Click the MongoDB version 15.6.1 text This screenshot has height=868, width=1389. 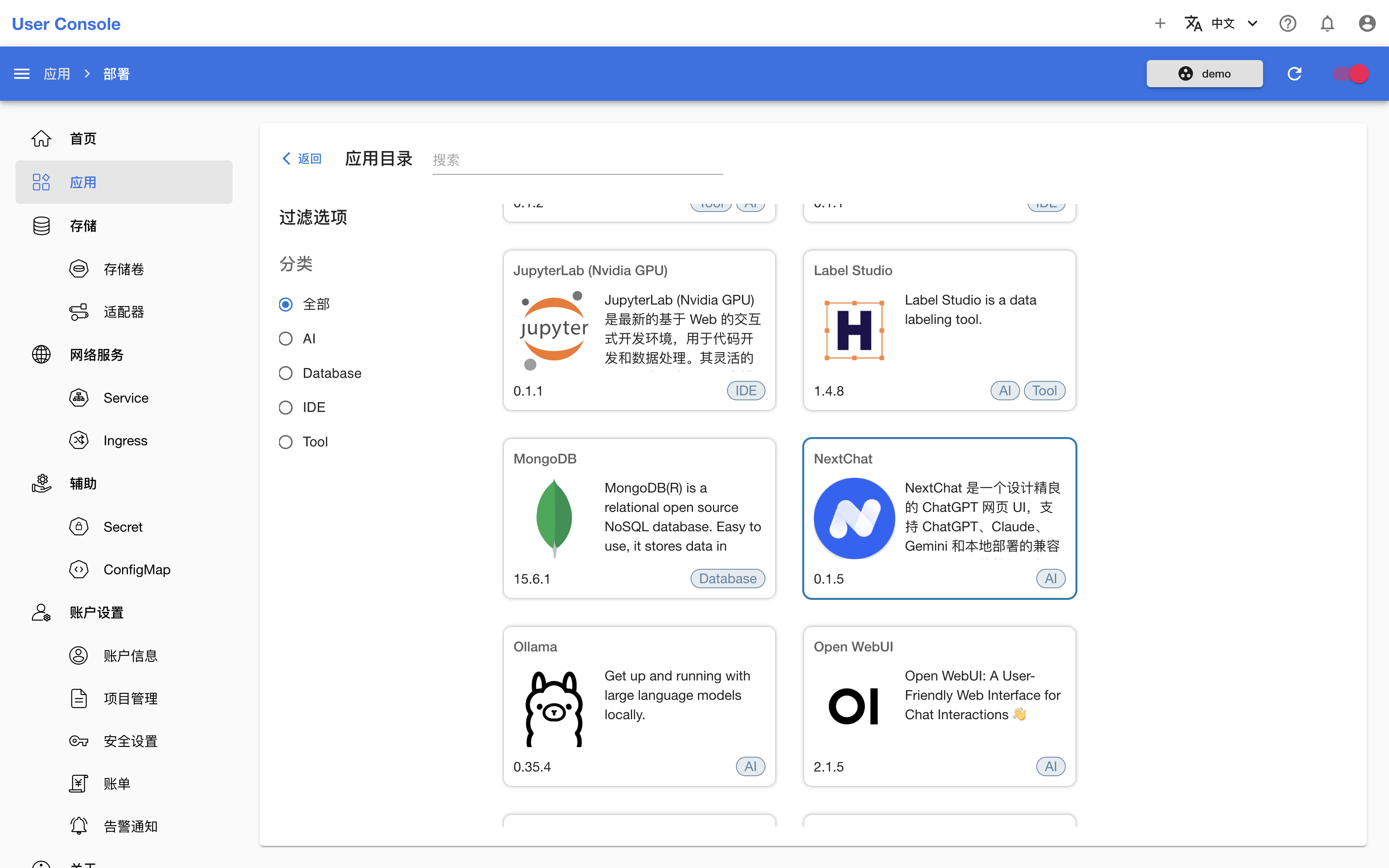coord(531,579)
